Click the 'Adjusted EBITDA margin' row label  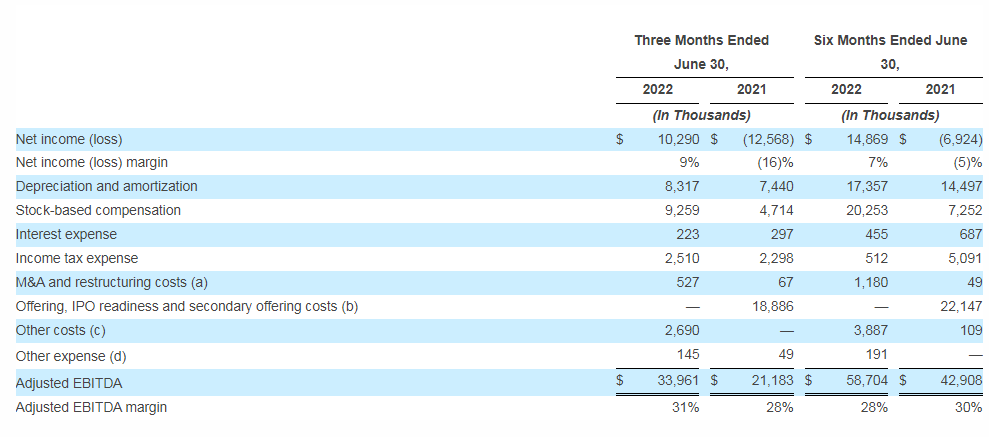click(x=91, y=407)
